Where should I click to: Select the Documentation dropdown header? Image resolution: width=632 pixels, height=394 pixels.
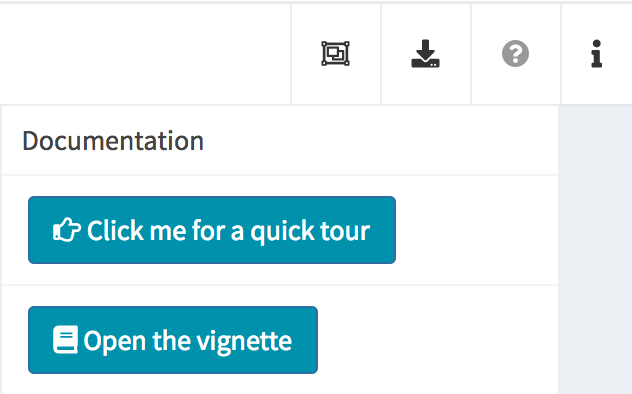[113, 141]
